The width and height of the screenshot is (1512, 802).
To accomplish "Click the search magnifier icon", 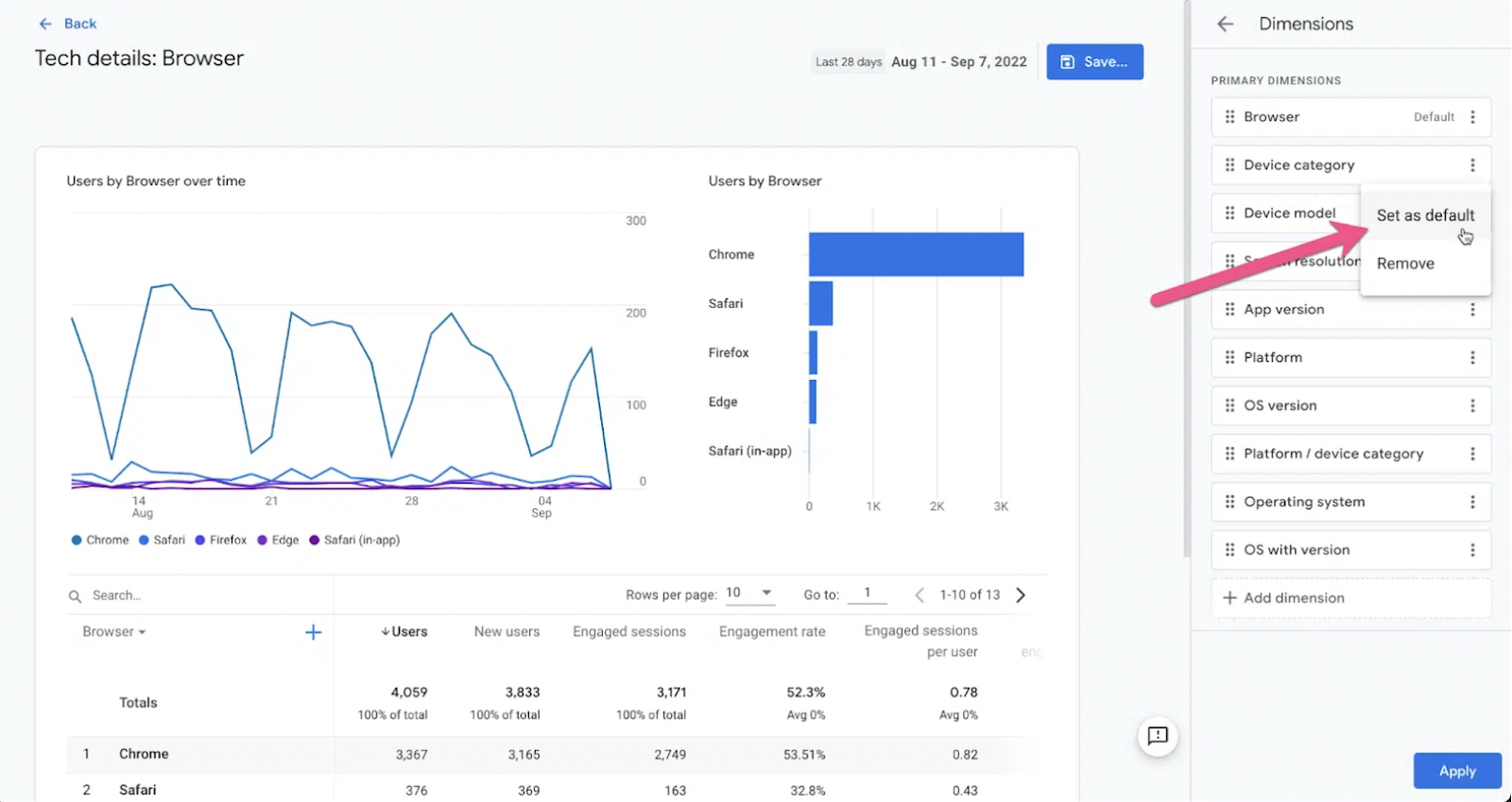I will [75, 596].
